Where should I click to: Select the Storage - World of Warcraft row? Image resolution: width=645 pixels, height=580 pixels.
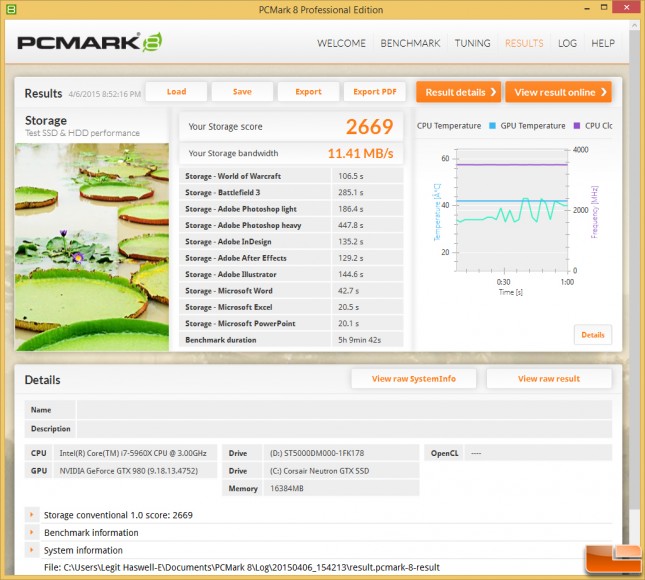(x=291, y=176)
